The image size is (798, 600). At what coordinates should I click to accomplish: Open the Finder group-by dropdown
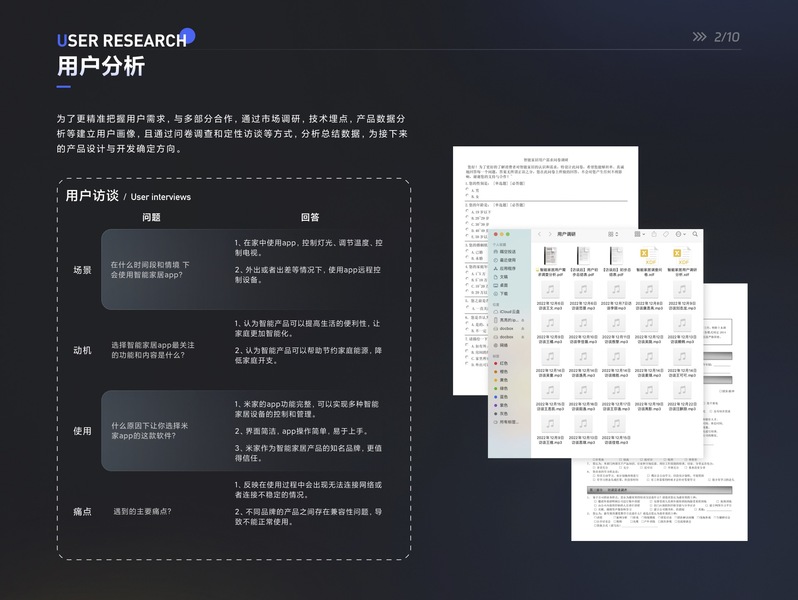pyautogui.click(x=639, y=234)
